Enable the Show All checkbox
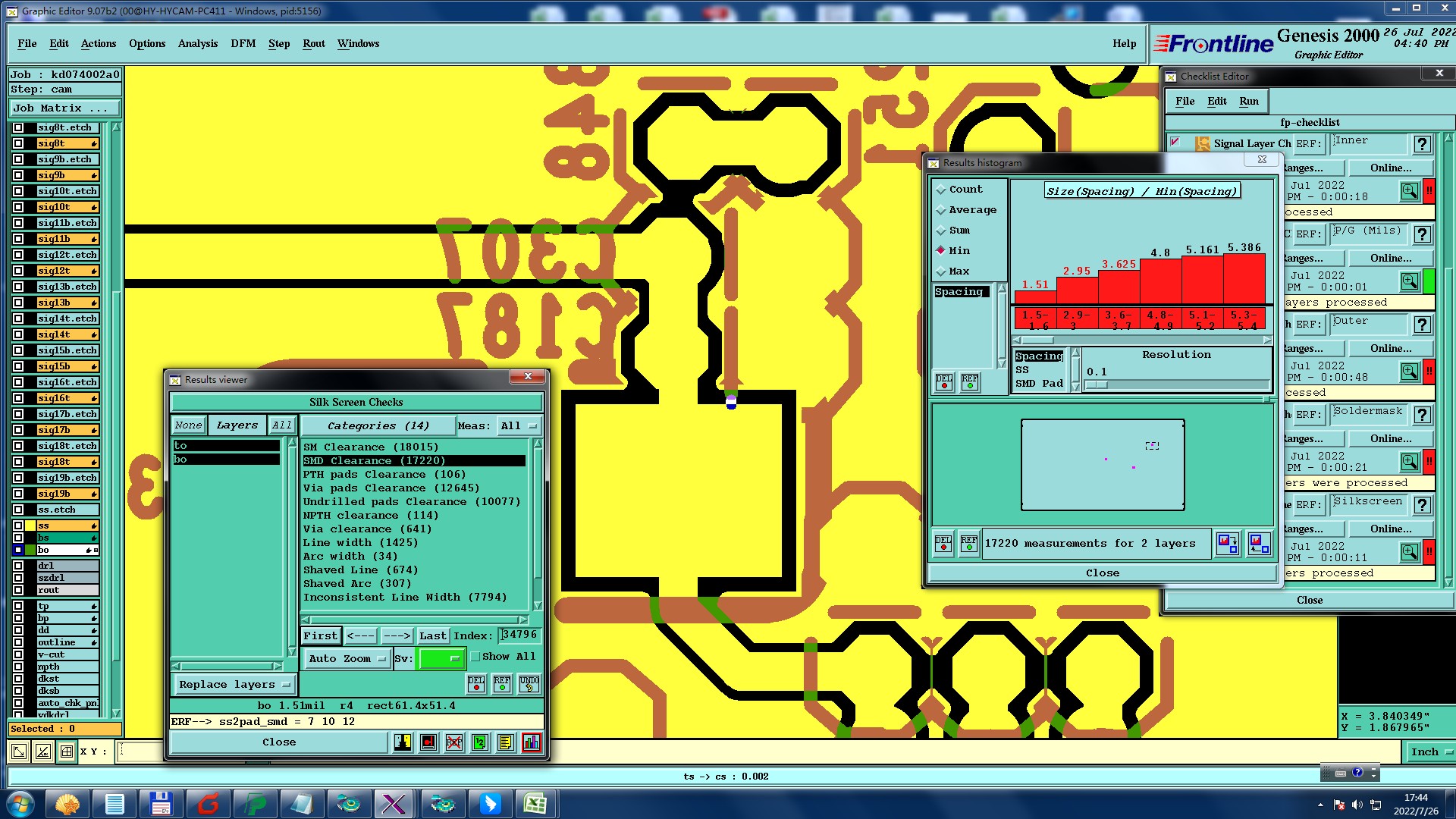The height and width of the screenshot is (819, 1456). pyautogui.click(x=475, y=657)
